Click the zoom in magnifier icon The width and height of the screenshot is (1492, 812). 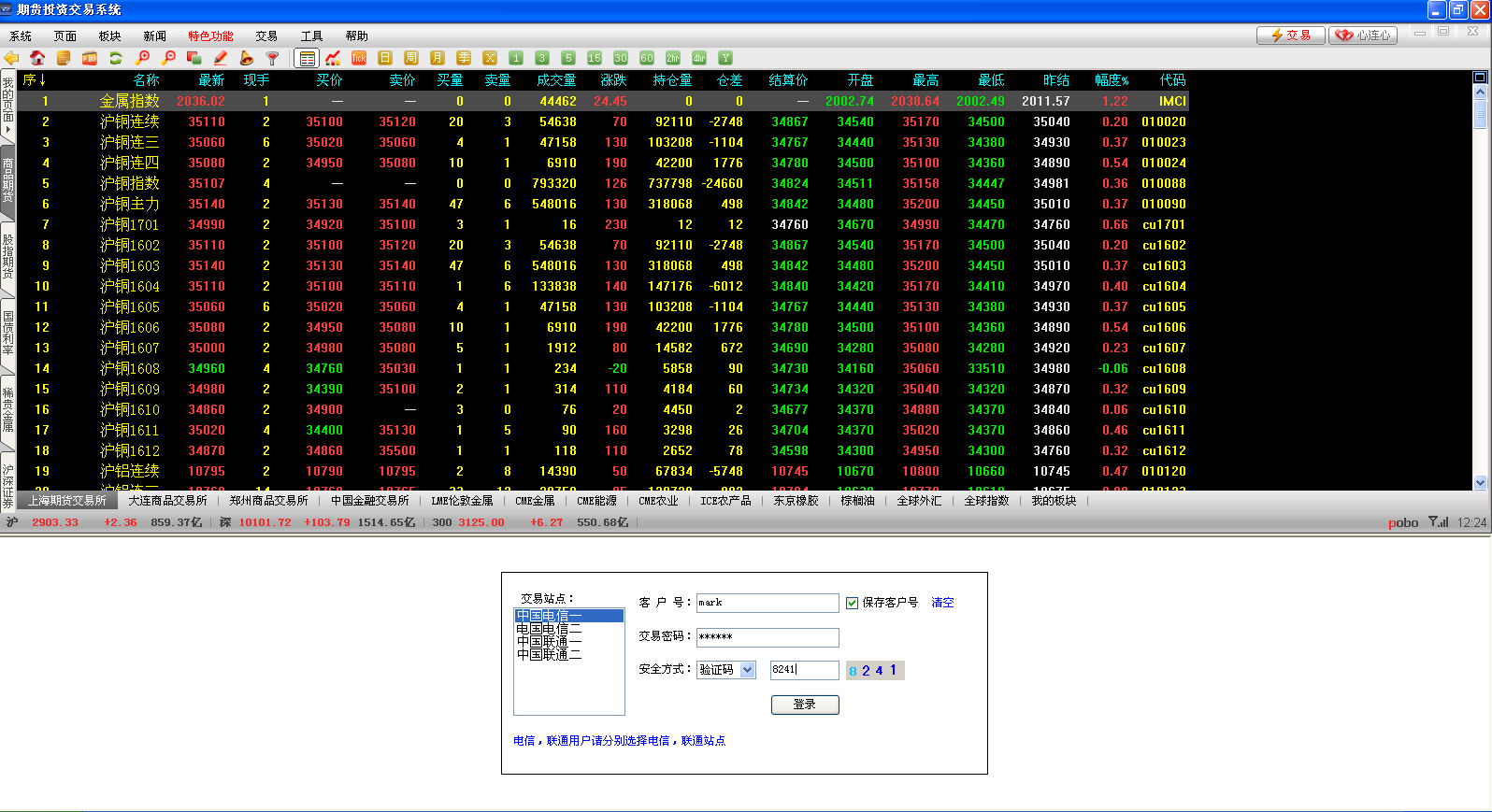[143, 58]
